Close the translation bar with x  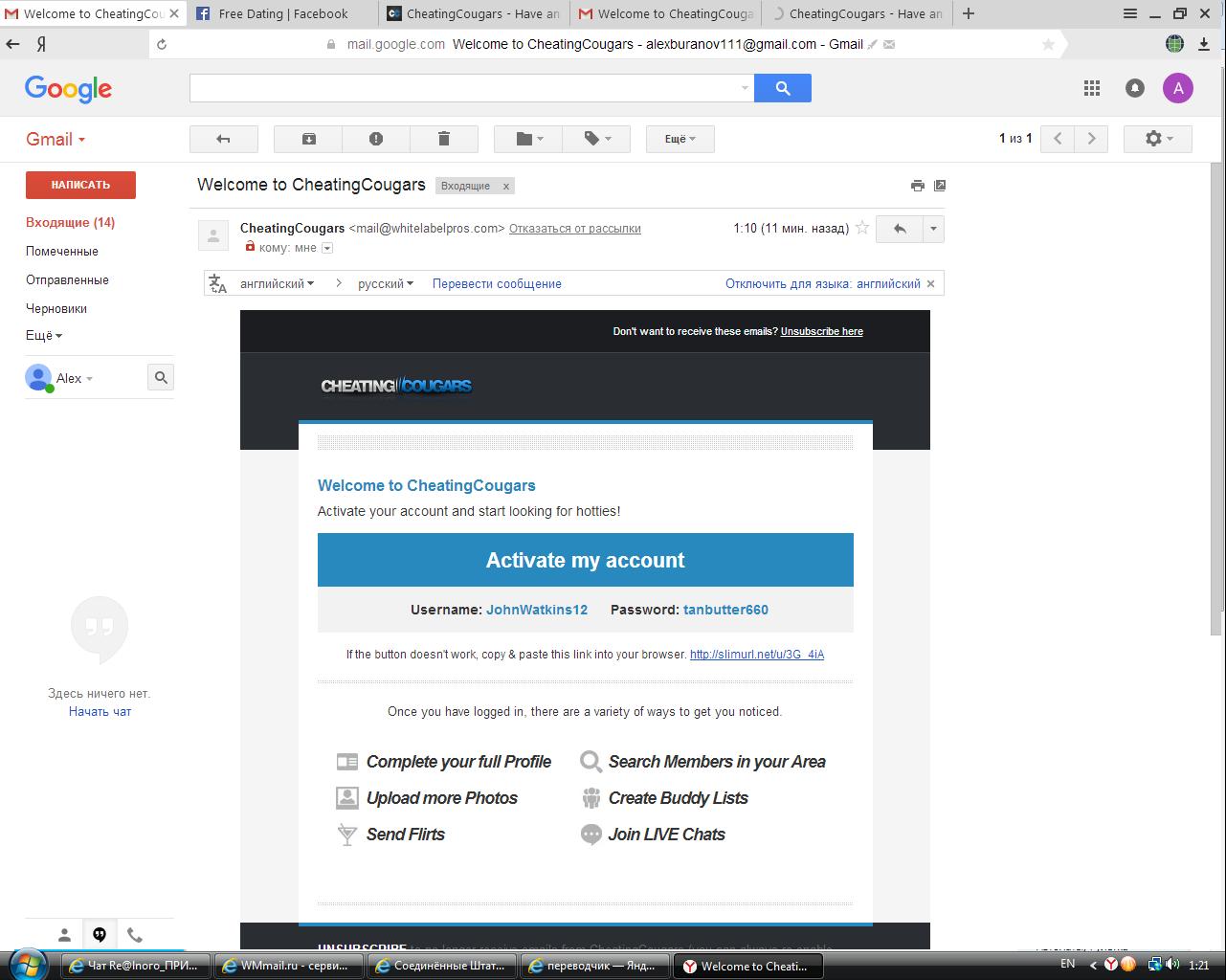932,283
